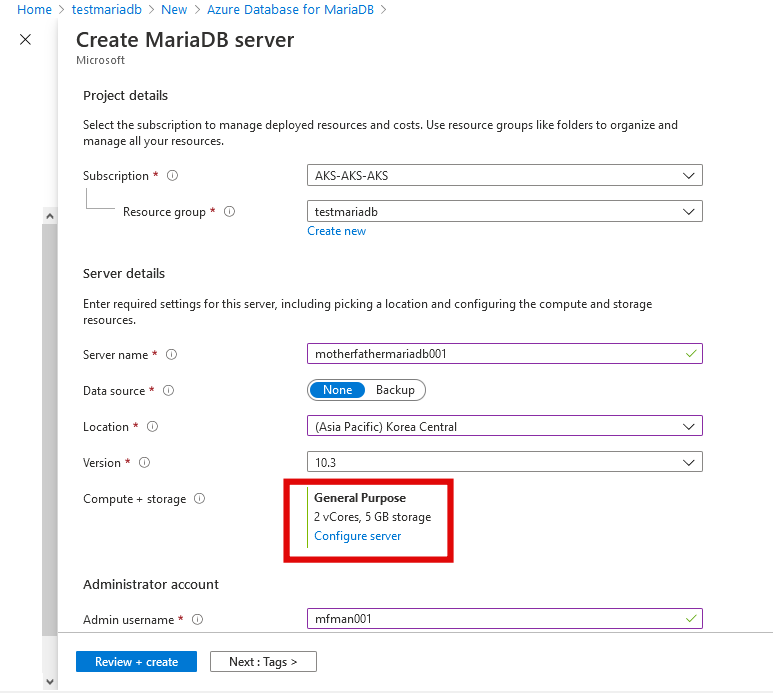
Task: Go to New breadcrumb
Action: [174, 9]
